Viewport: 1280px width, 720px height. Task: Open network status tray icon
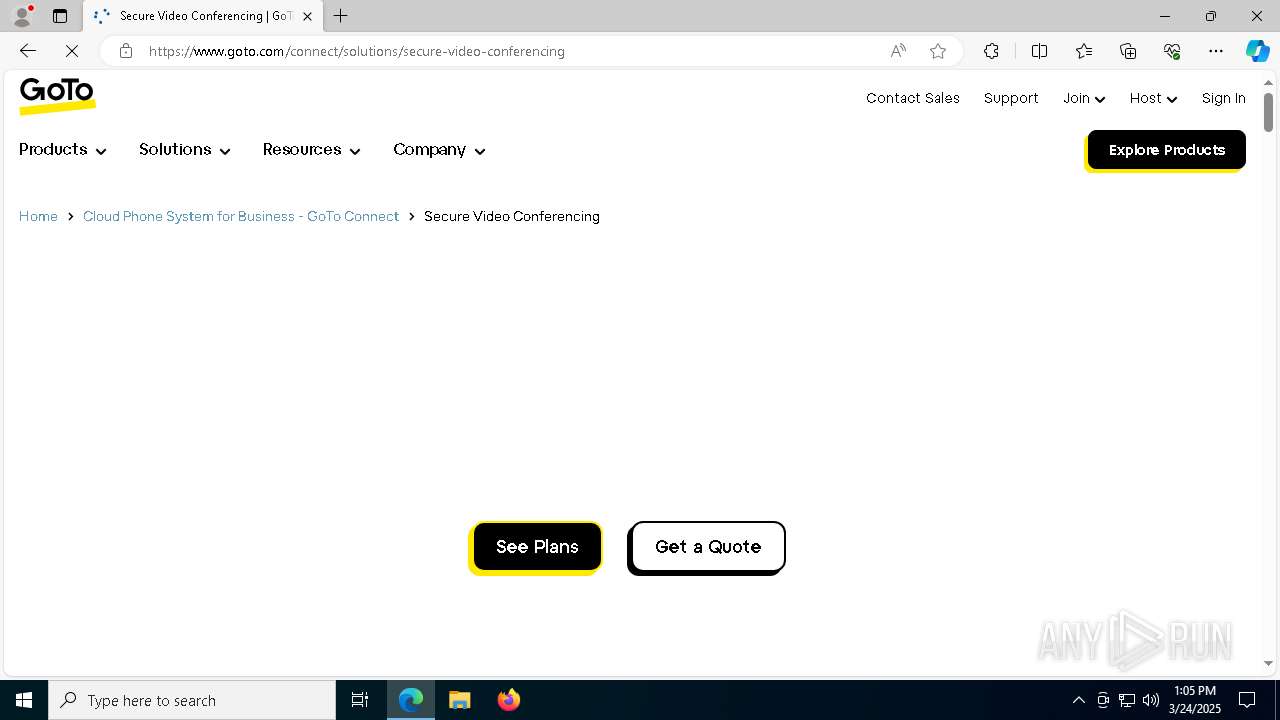(x=1127, y=700)
